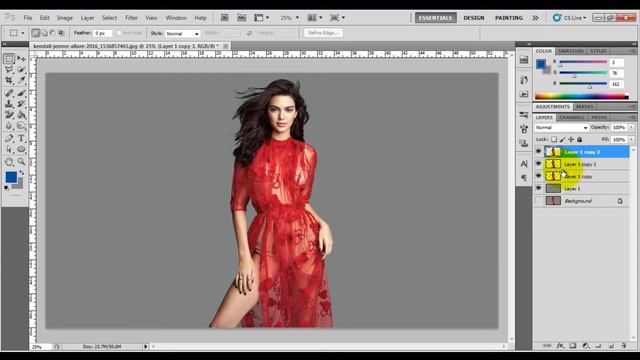Switch to the Swatches tab

571,51
